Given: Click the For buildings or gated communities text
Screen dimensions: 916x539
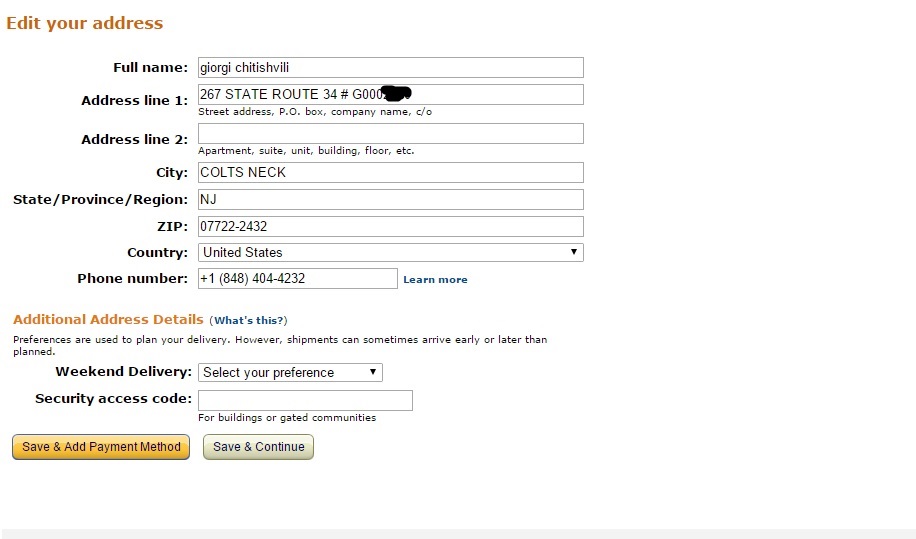Looking at the screenshot, I should (287, 418).
